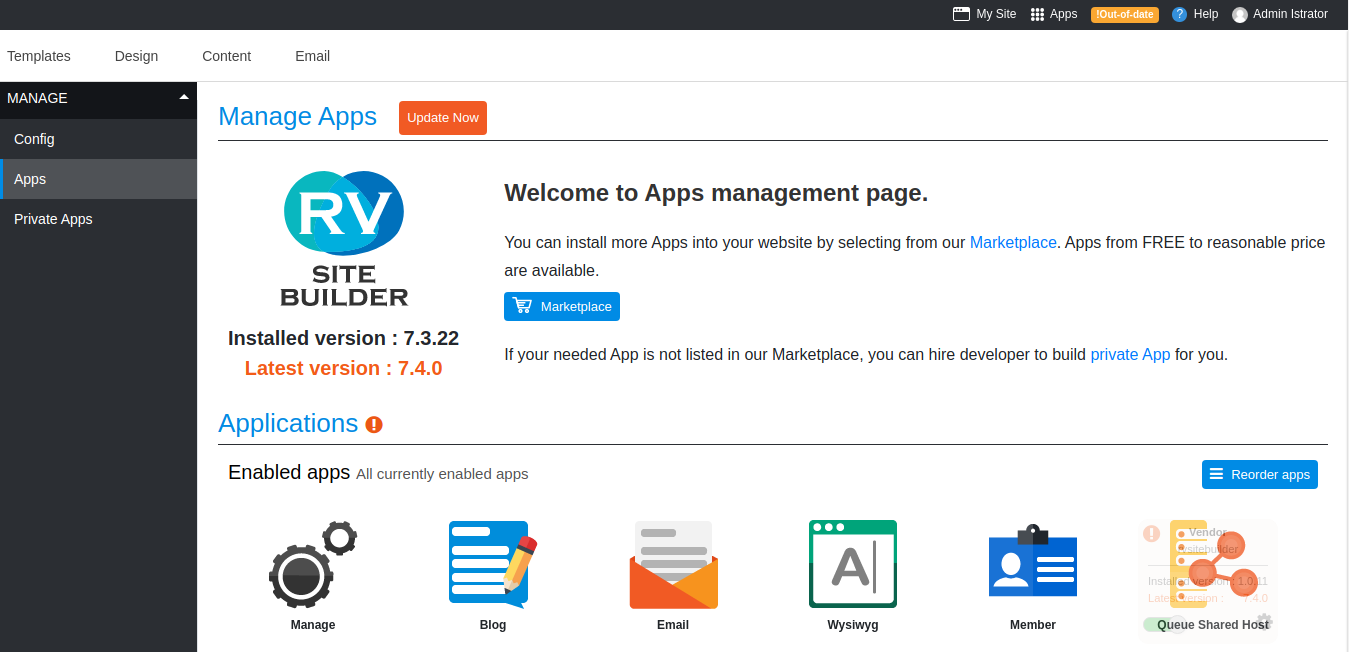Open the Email app envelope icon
Image resolution: width=1349 pixels, height=652 pixels.
coord(673,565)
